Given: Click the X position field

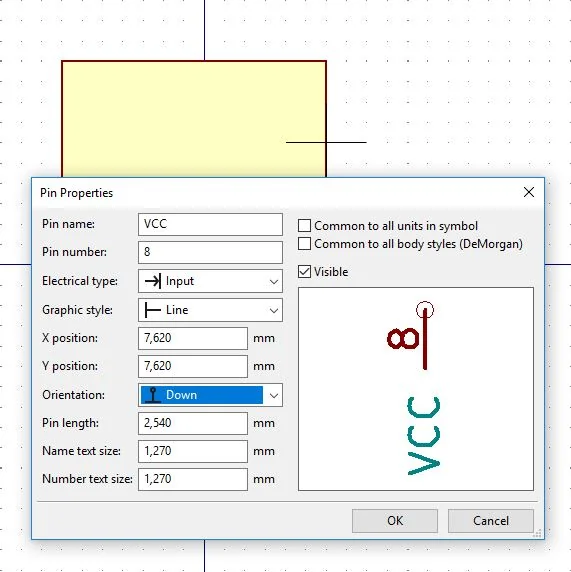Looking at the screenshot, I should click(x=193, y=338).
